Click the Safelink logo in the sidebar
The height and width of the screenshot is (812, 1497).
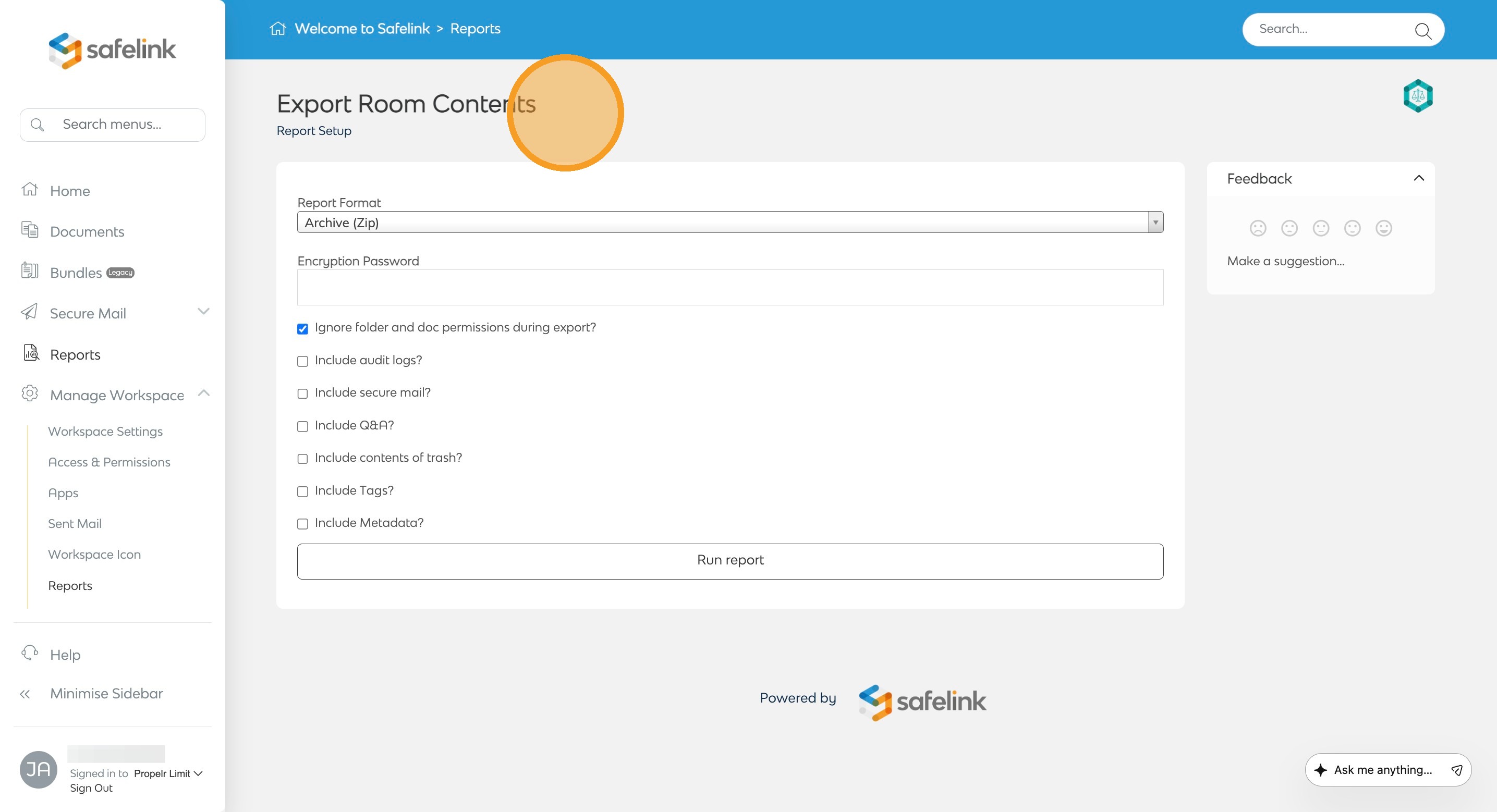(x=112, y=50)
